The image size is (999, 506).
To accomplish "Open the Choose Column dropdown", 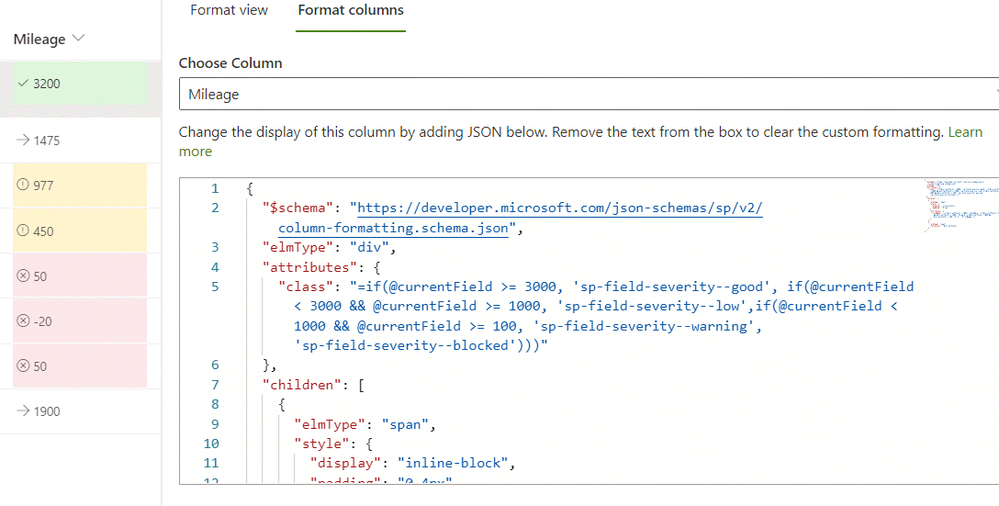I will [588, 95].
